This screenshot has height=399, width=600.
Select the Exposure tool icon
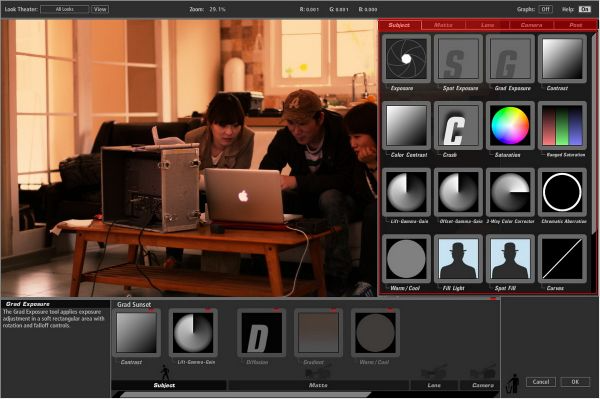(x=406, y=59)
